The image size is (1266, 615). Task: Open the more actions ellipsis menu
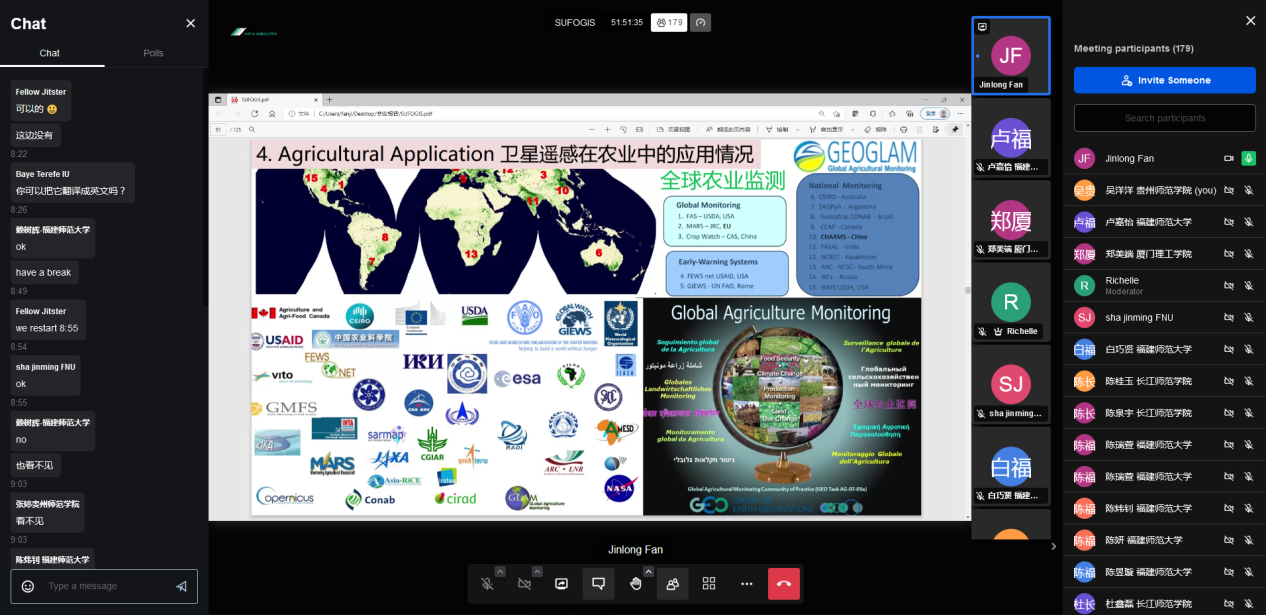coord(746,584)
